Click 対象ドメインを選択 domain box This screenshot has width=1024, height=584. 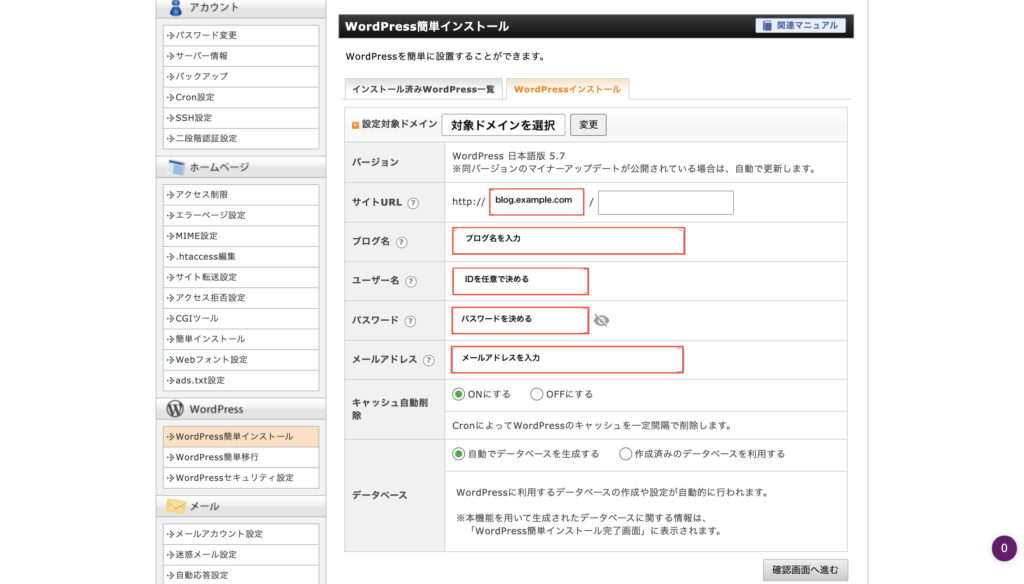click(503, 125)
